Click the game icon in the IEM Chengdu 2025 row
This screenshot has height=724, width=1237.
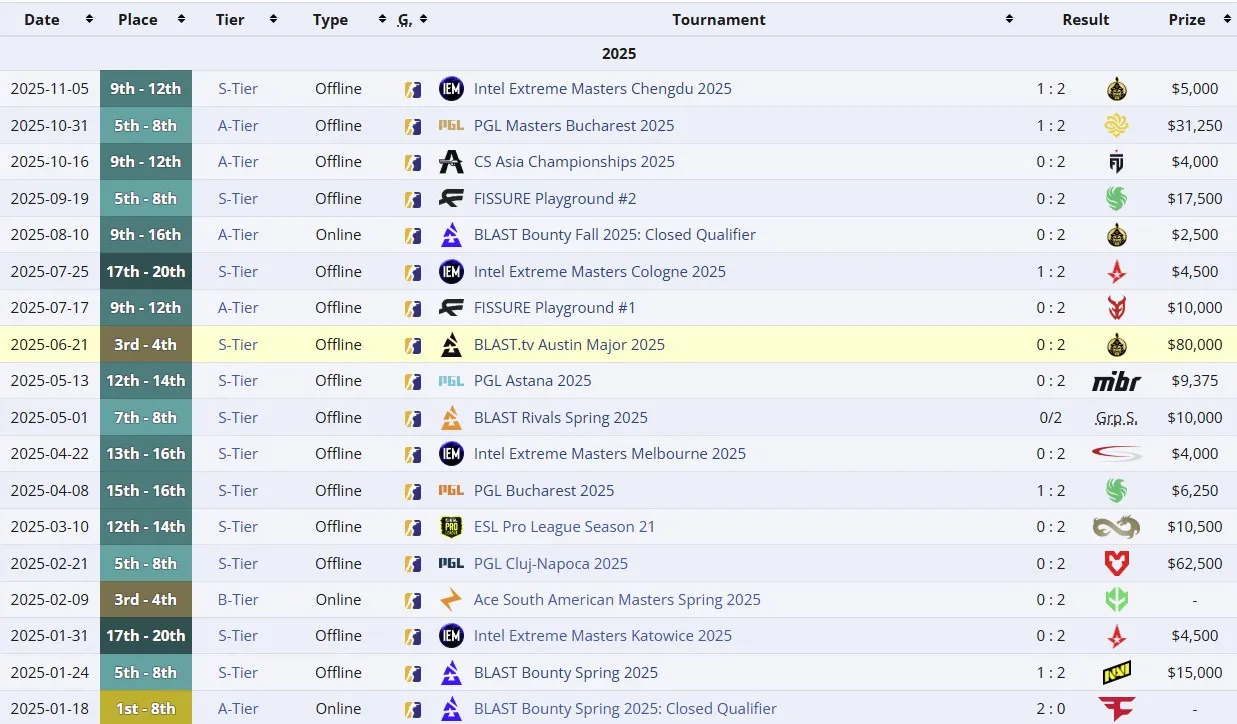click(412, 89)
